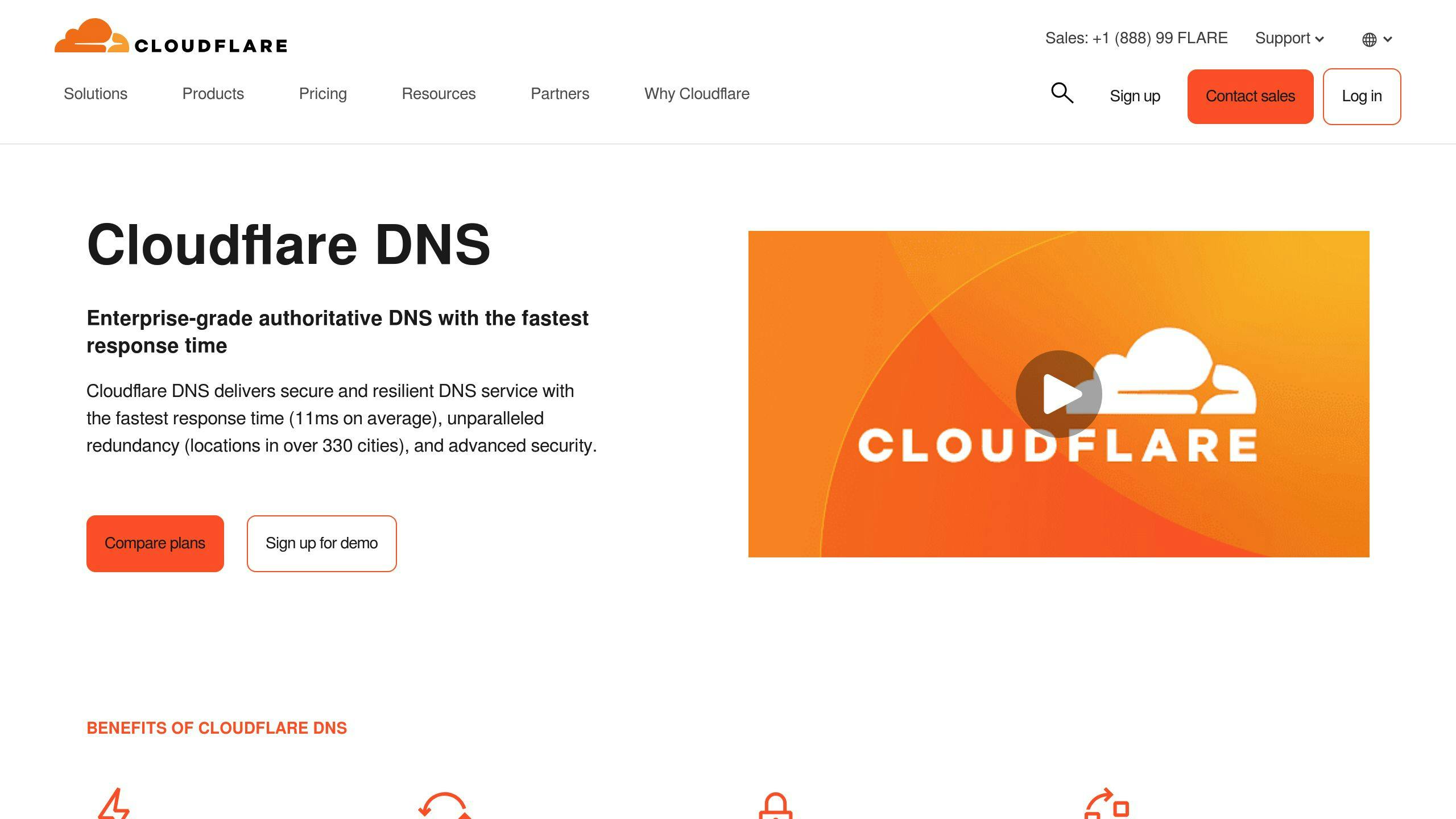Image resolution: width=1456 pixels, height=819 pixels.
Task: Click the padlock benefit icon
Action: [x=775, y=805]
